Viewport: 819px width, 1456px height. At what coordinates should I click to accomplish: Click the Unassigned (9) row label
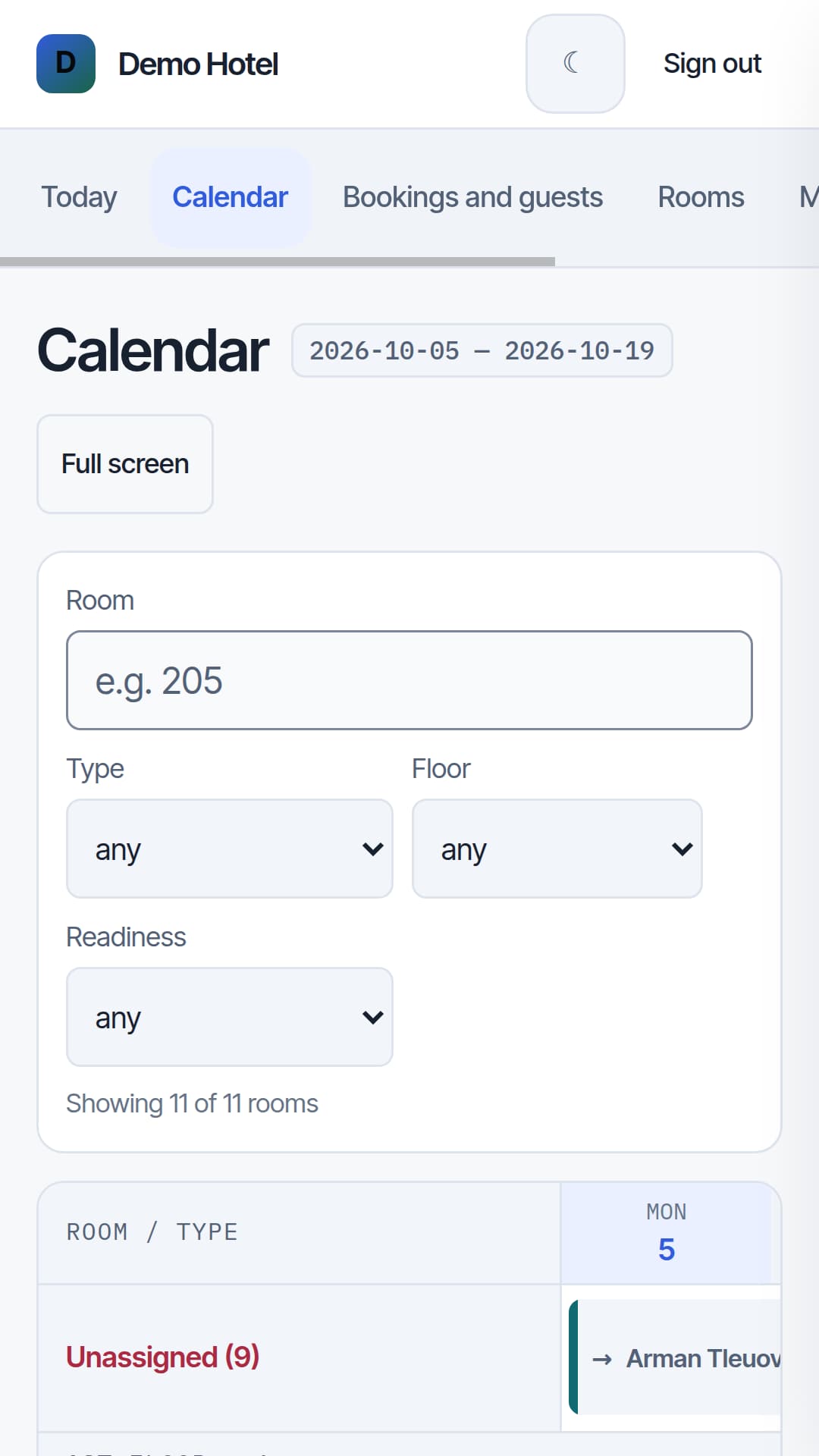pos(162,1357)
